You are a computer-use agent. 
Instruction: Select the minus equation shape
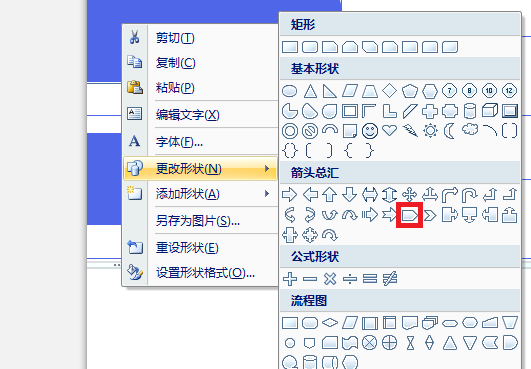click(x=310, y=279)
